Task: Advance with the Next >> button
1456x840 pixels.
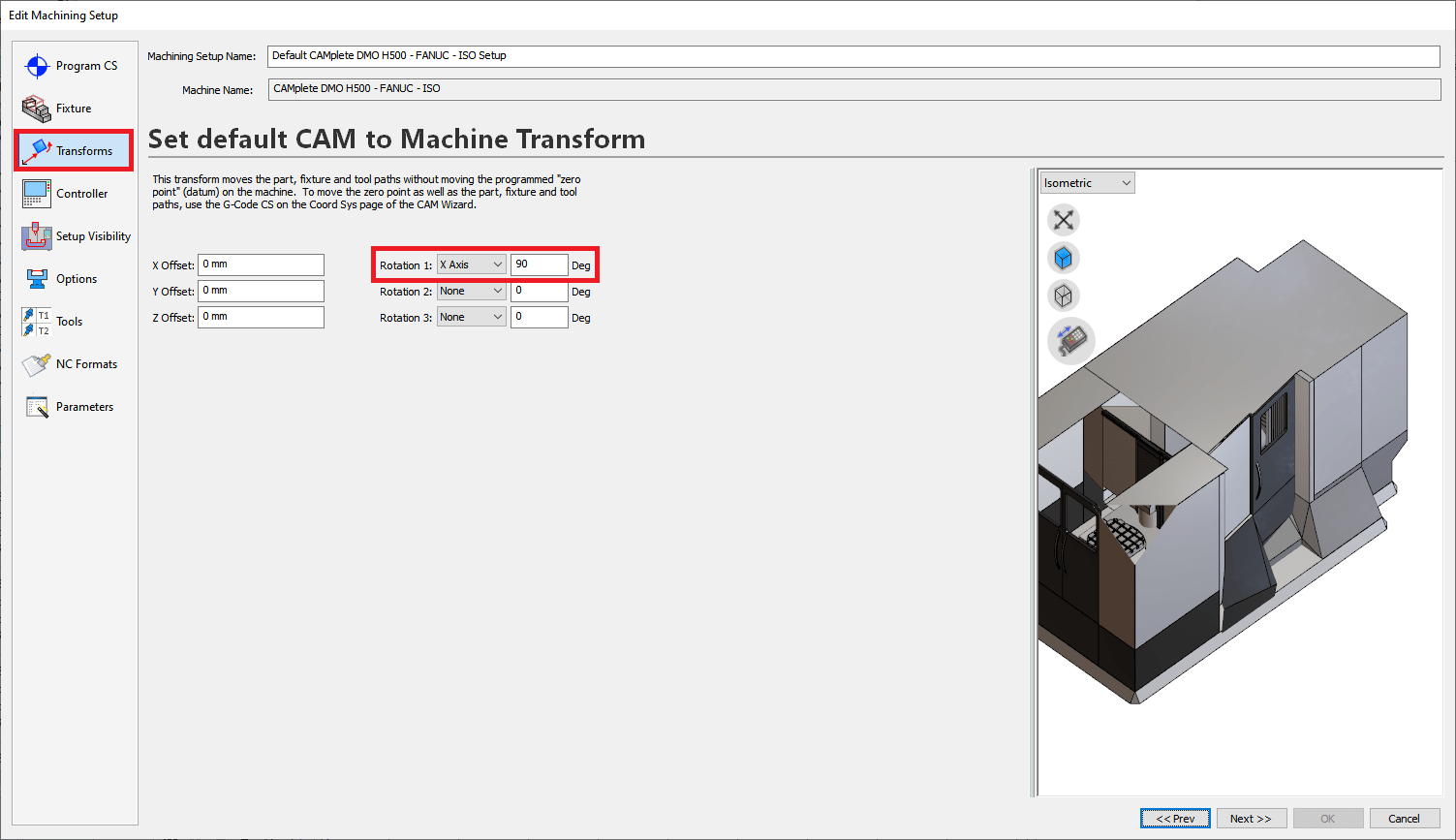Action: (1251, 819)
